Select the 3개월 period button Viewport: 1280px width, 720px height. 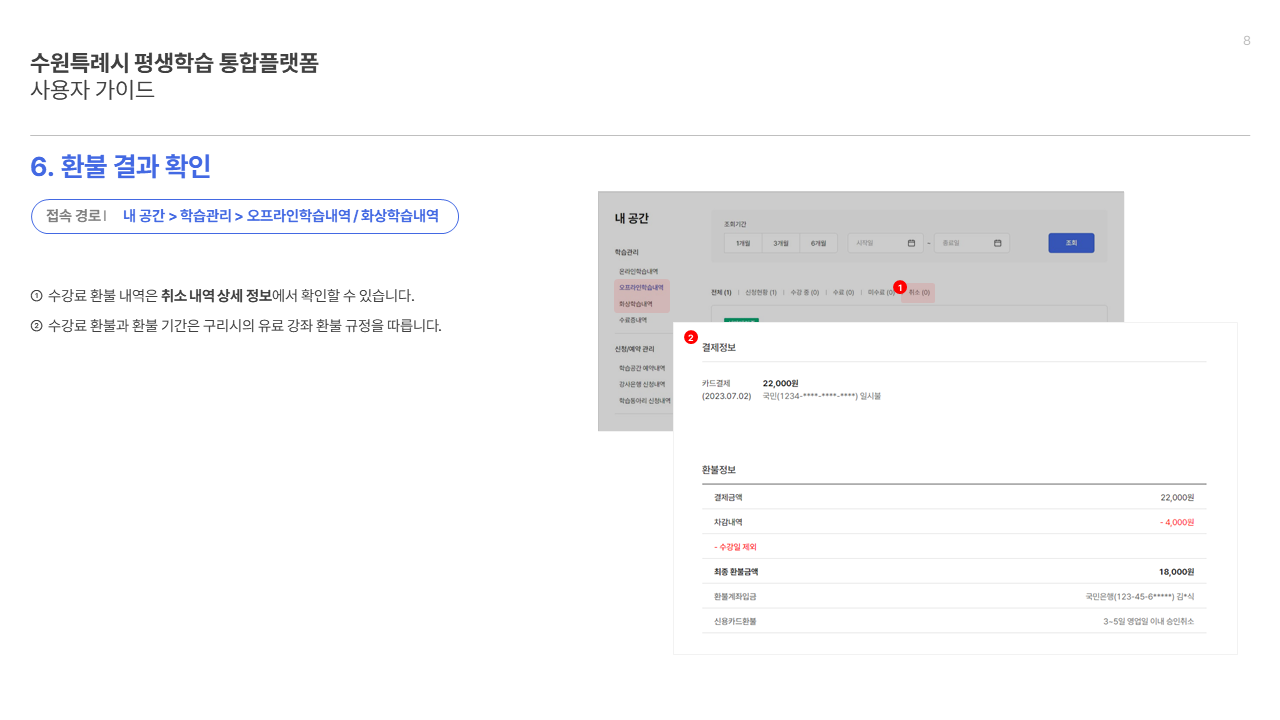click(781, 243)
